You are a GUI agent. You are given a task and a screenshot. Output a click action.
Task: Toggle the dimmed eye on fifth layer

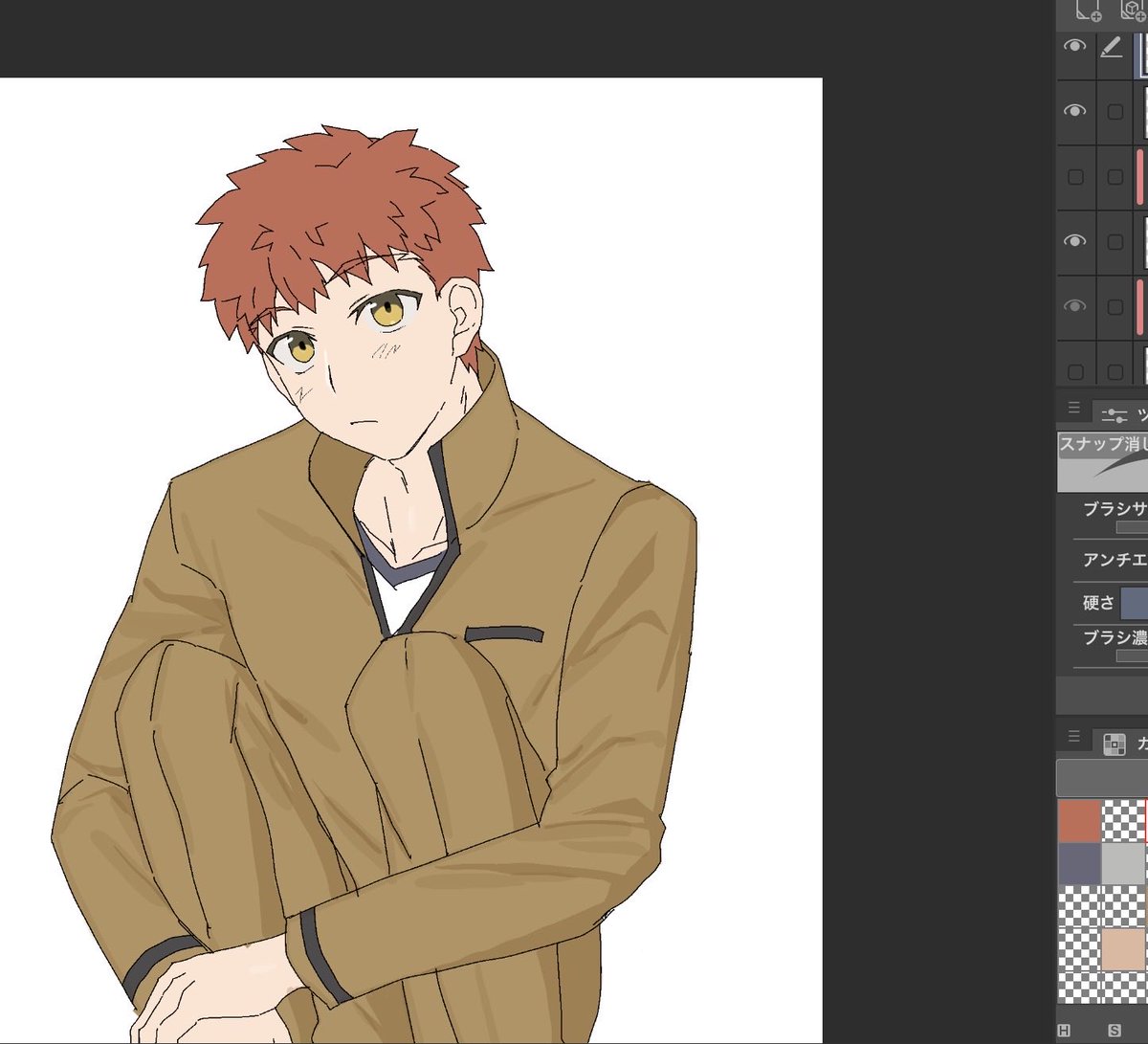[1075, 306]
